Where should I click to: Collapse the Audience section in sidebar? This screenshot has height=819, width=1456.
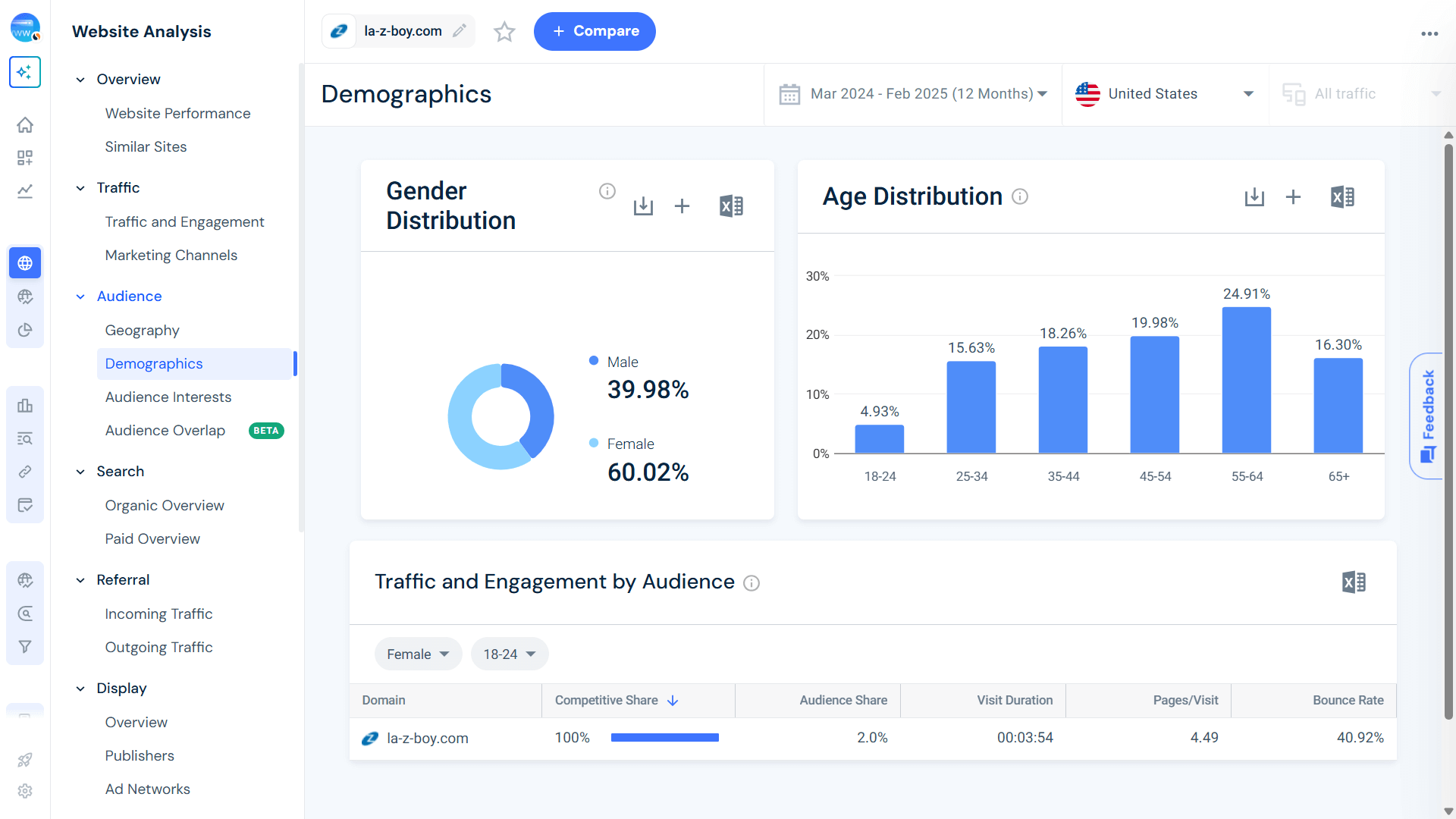(80, 297)
